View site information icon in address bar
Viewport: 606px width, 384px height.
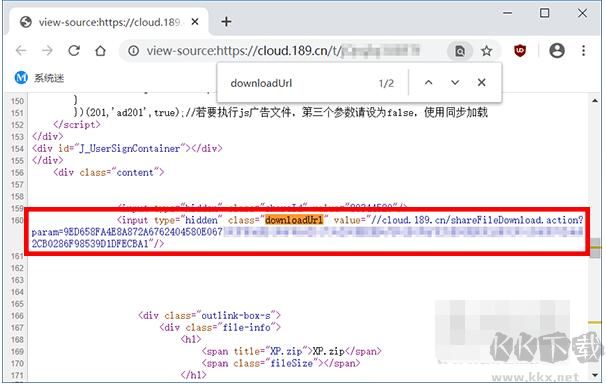point(133,51)
